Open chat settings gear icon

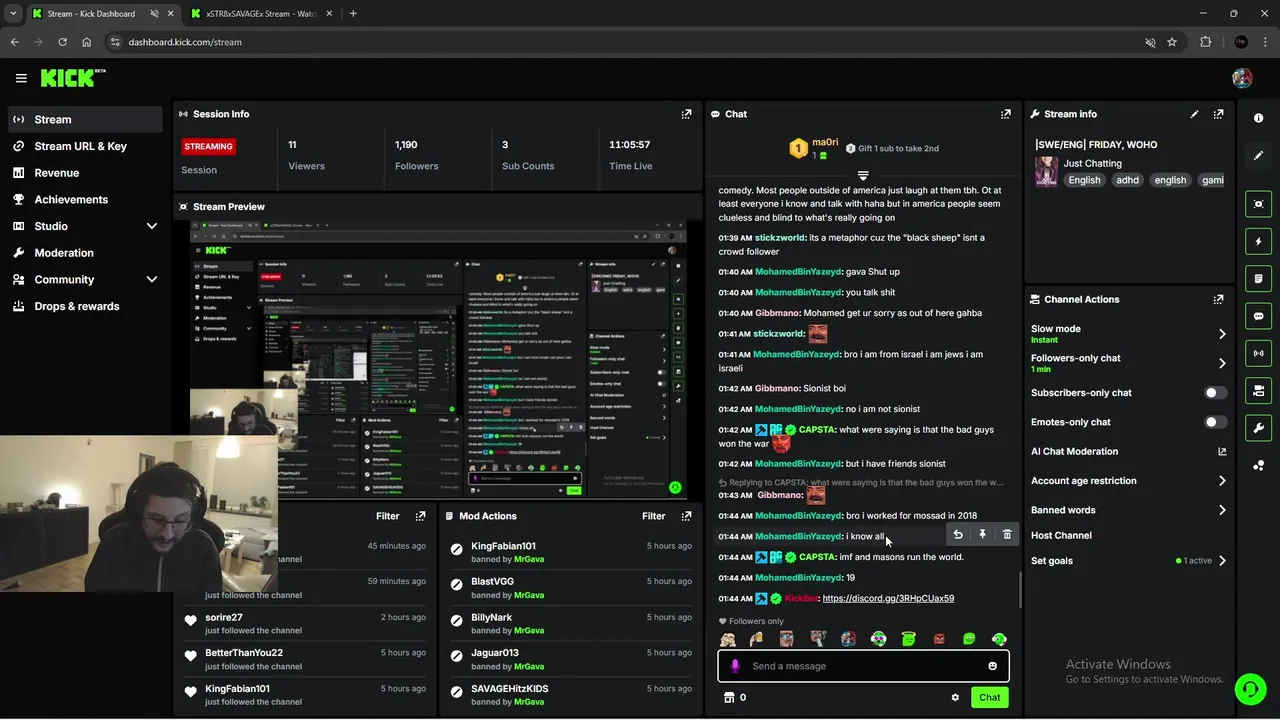point(955,698)
